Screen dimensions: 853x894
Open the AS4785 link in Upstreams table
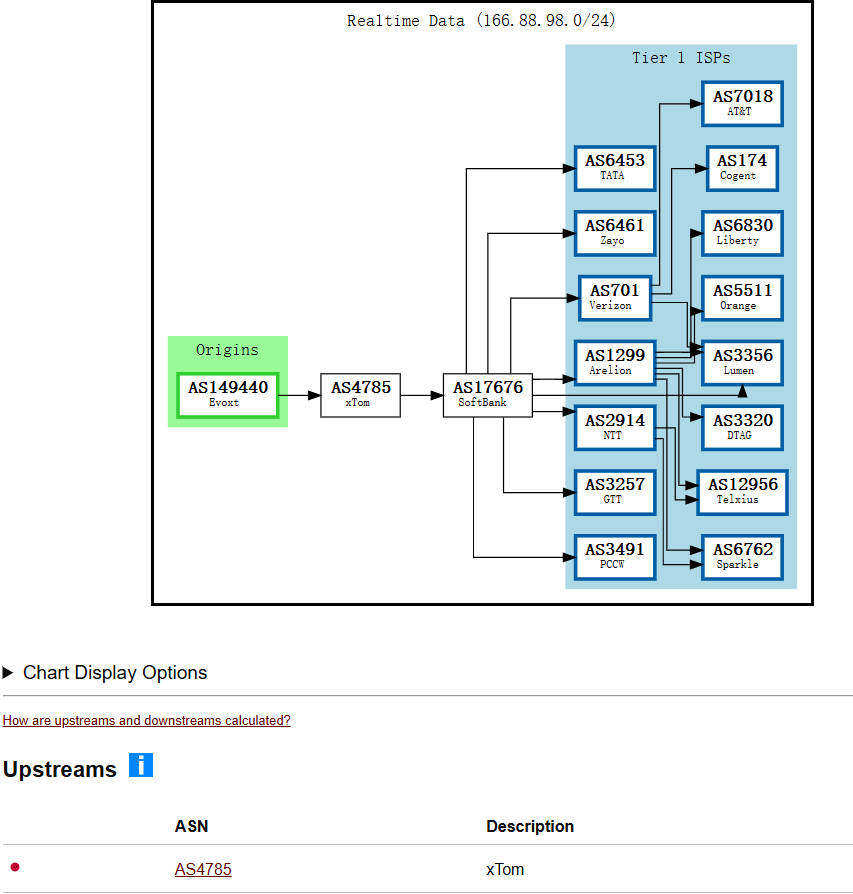tap(203, 869)
